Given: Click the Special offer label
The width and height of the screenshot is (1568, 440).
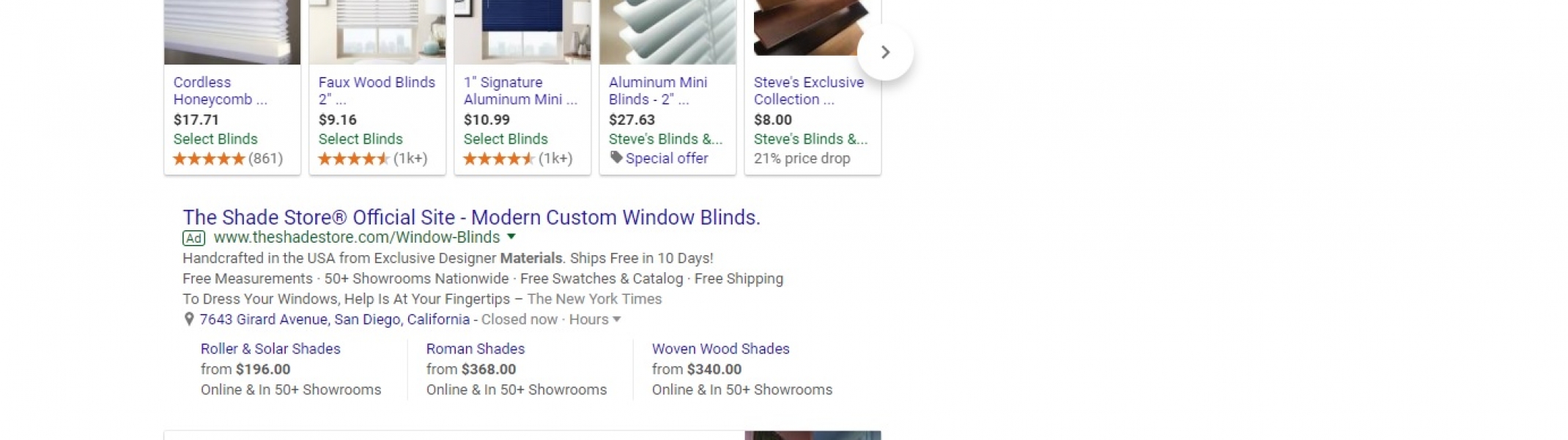Looking at the screenshot, I should tap(667, 158).
